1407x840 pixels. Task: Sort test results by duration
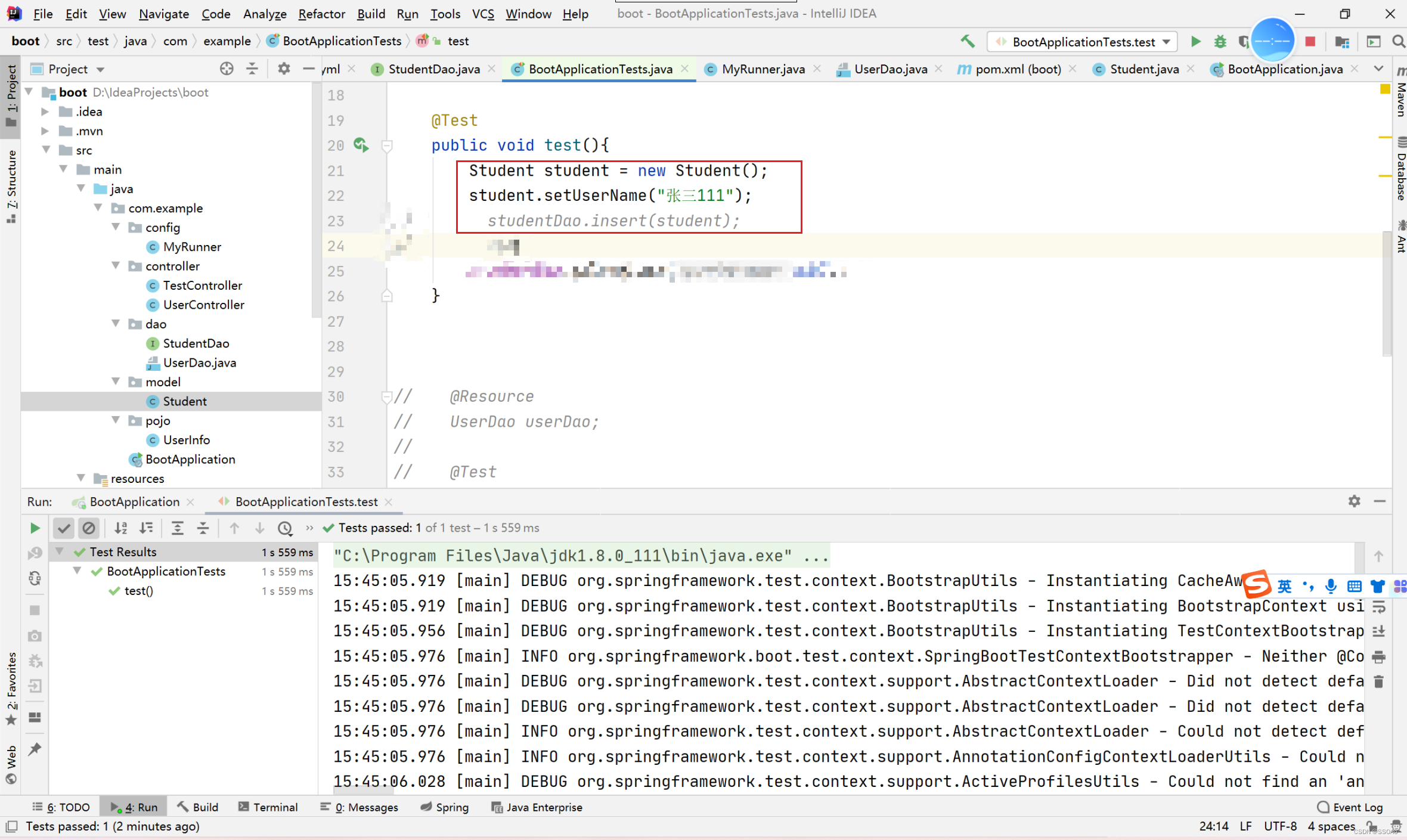(146, 528)
